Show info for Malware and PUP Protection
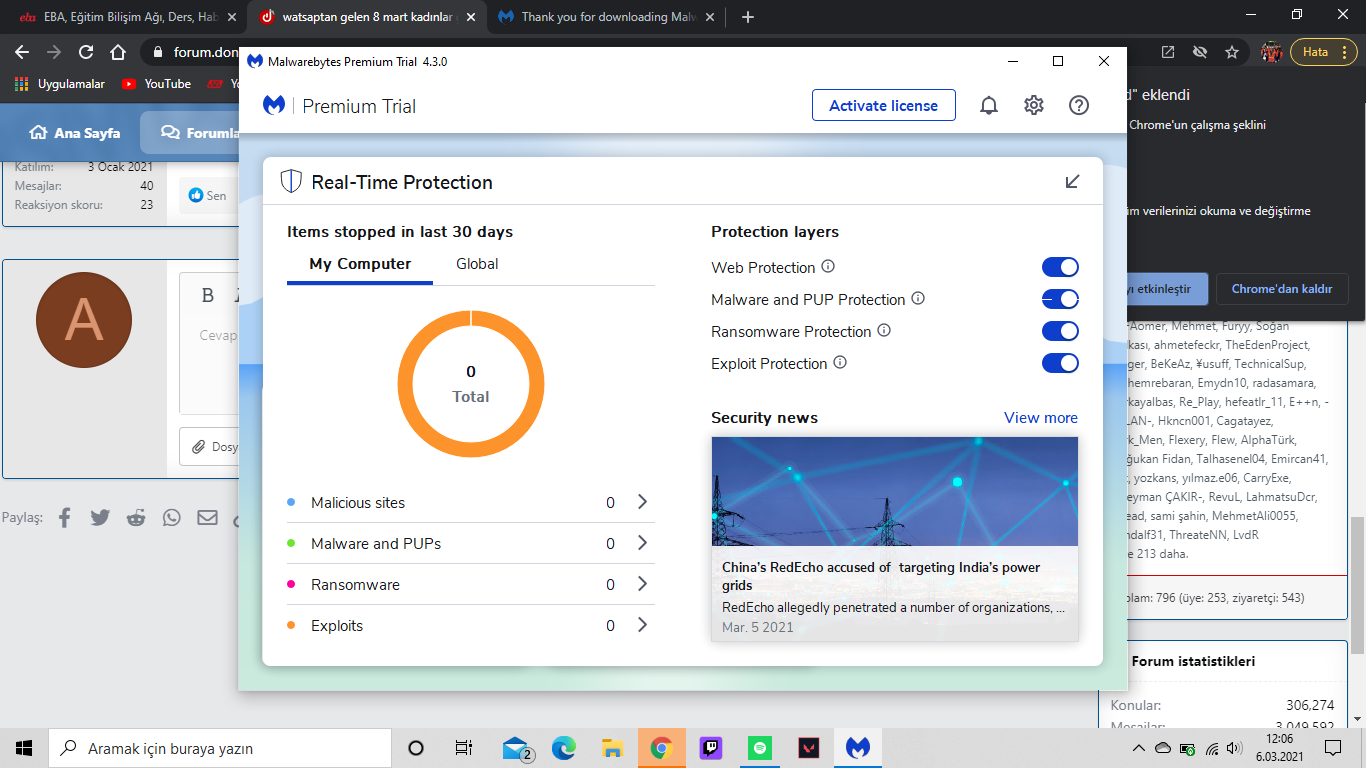1366x768 pixels. pyautogui.click(x=918, y=299)
